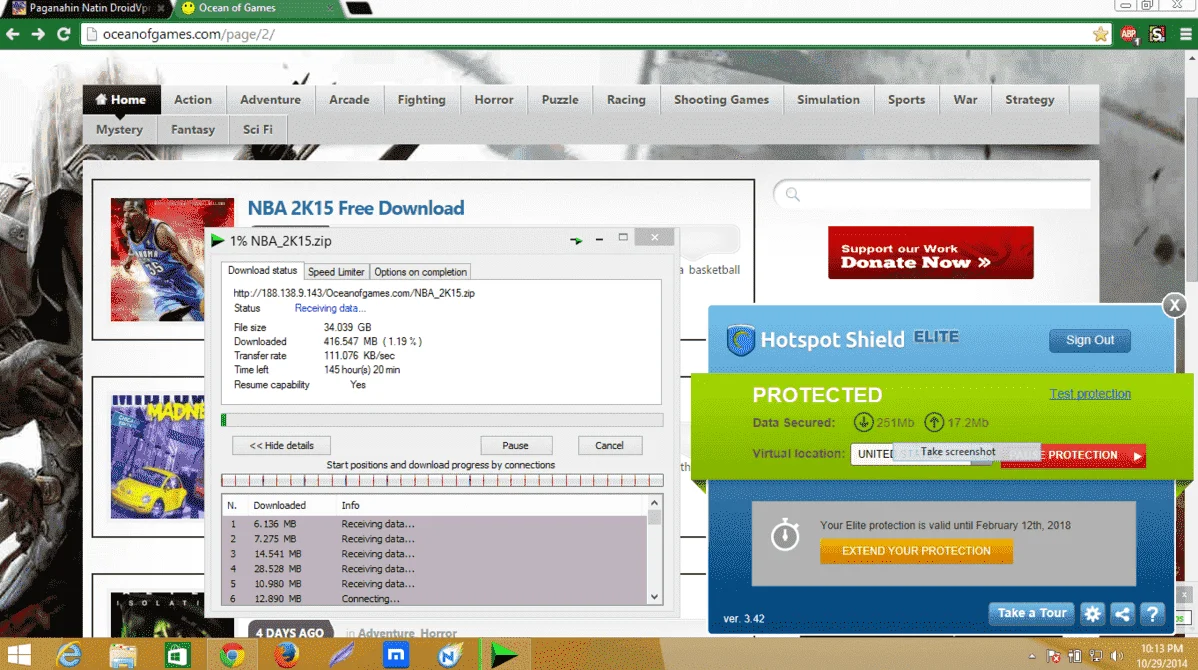This screenshot has width=1198, height=670.
Task: Open the Windows Start button
Action: (18, 655)
